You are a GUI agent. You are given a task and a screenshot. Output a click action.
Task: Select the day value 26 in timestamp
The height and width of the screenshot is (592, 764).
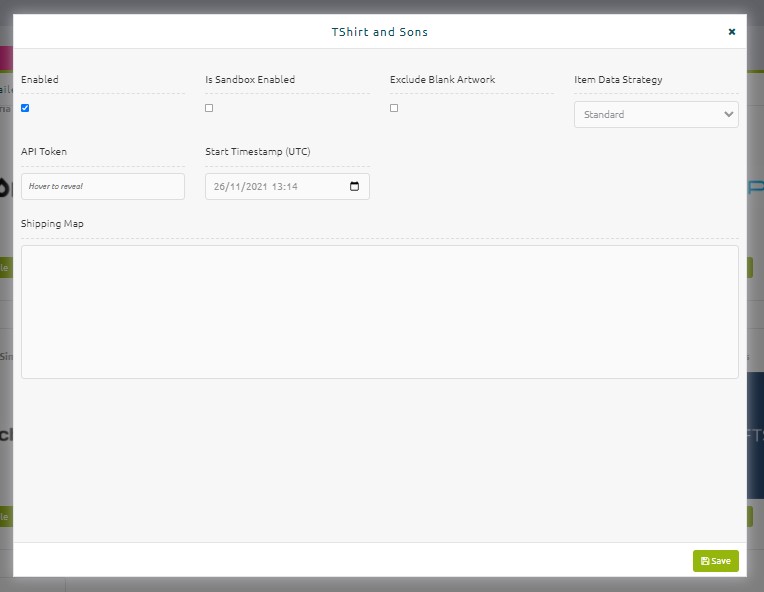pyautogui.click(x=219, y=187)
